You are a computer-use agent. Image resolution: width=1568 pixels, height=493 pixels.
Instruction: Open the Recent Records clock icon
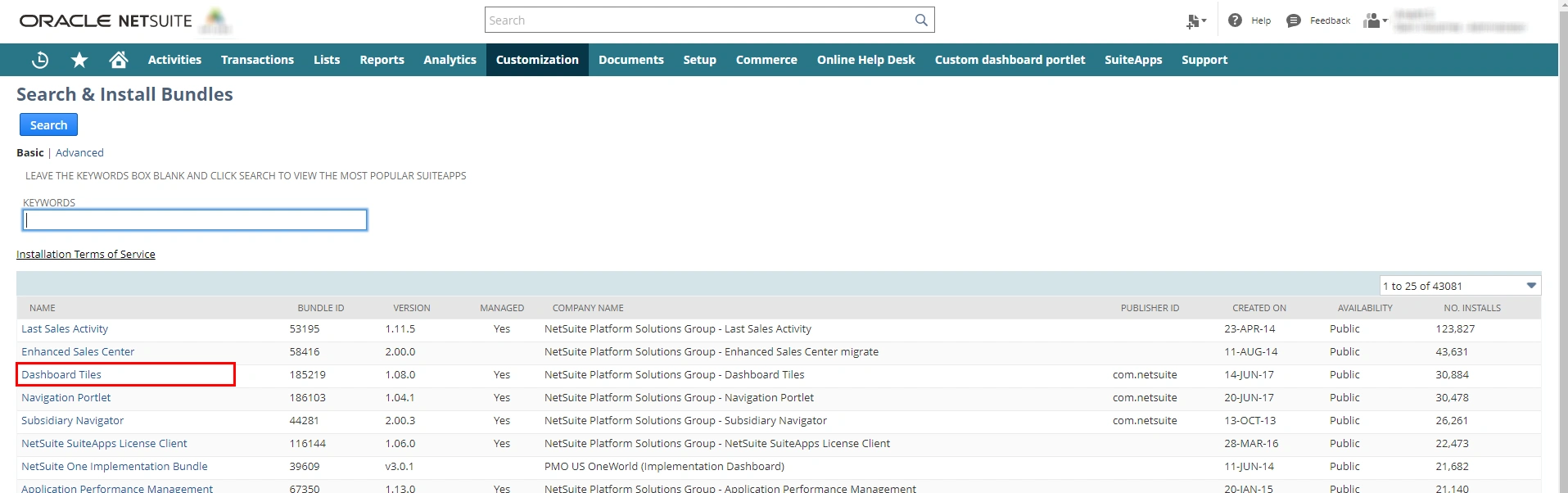click(x=39, y=60)
